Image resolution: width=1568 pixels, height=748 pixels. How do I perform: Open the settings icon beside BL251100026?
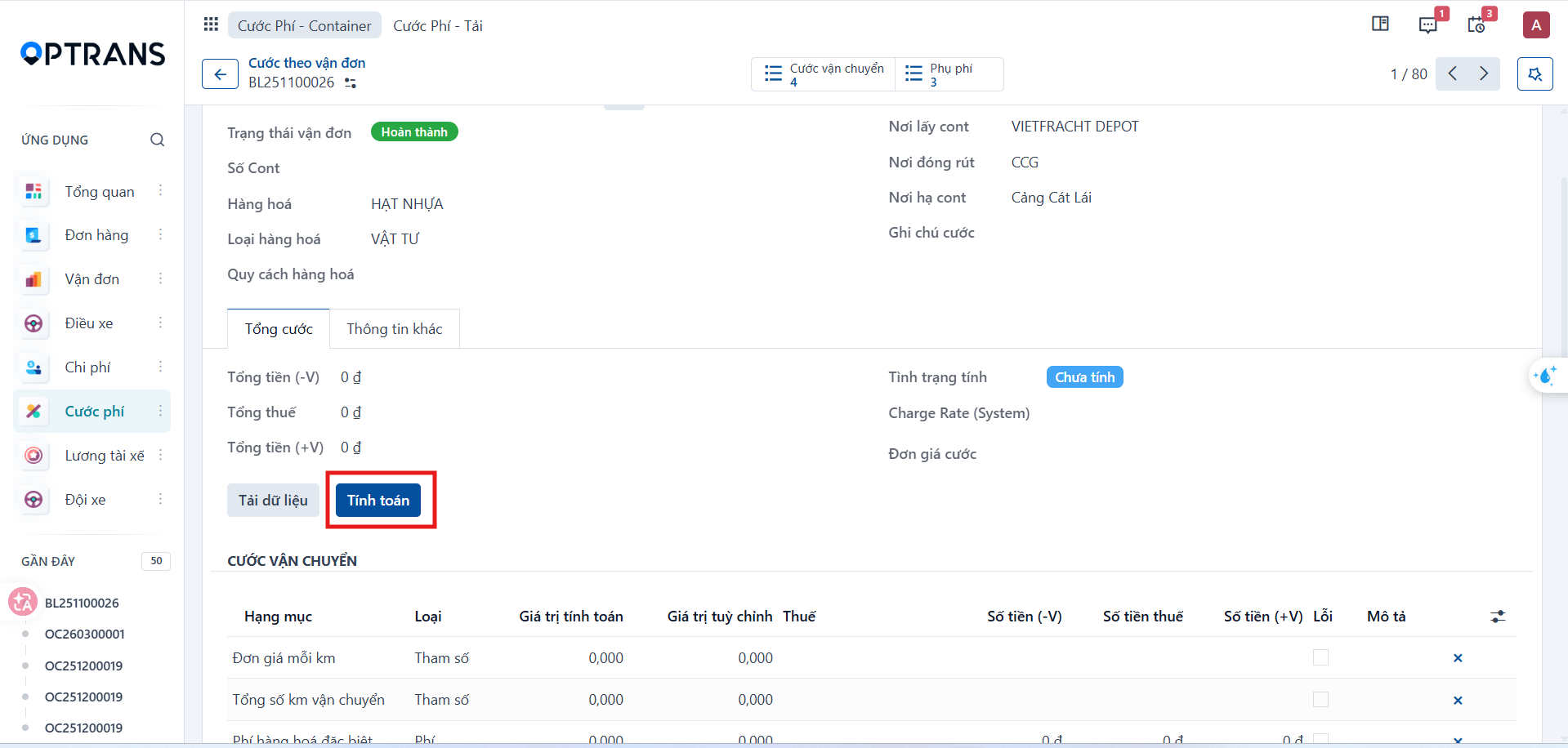click(351, 82)
